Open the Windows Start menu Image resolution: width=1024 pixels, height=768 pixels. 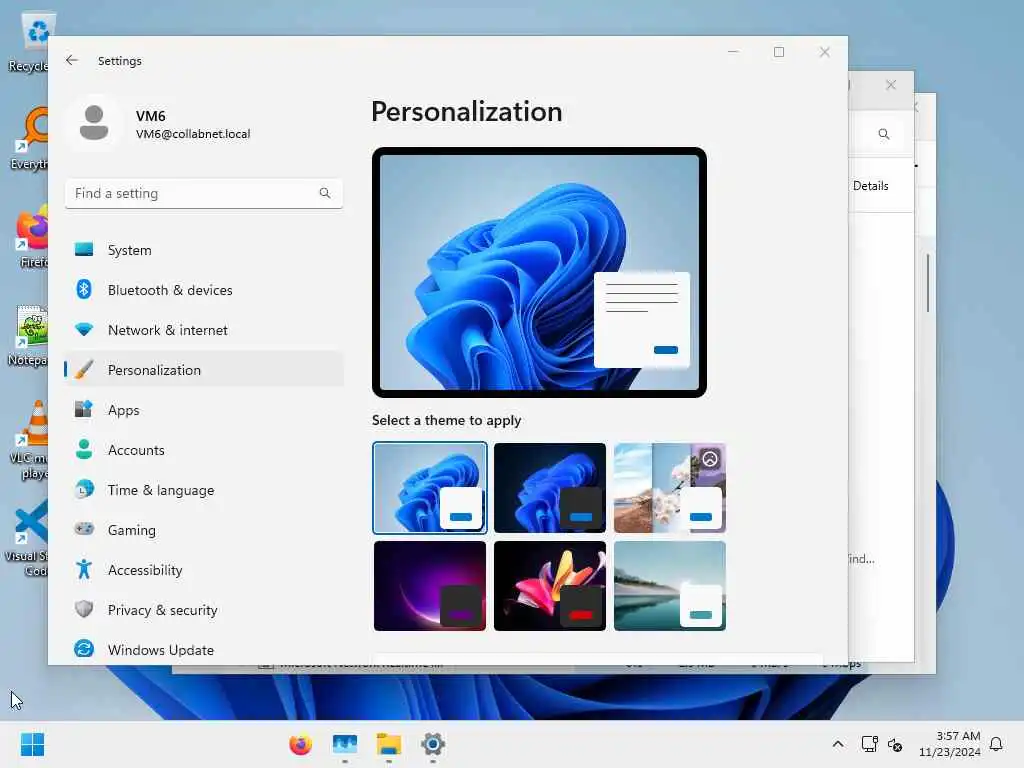(x=33, y=744)
